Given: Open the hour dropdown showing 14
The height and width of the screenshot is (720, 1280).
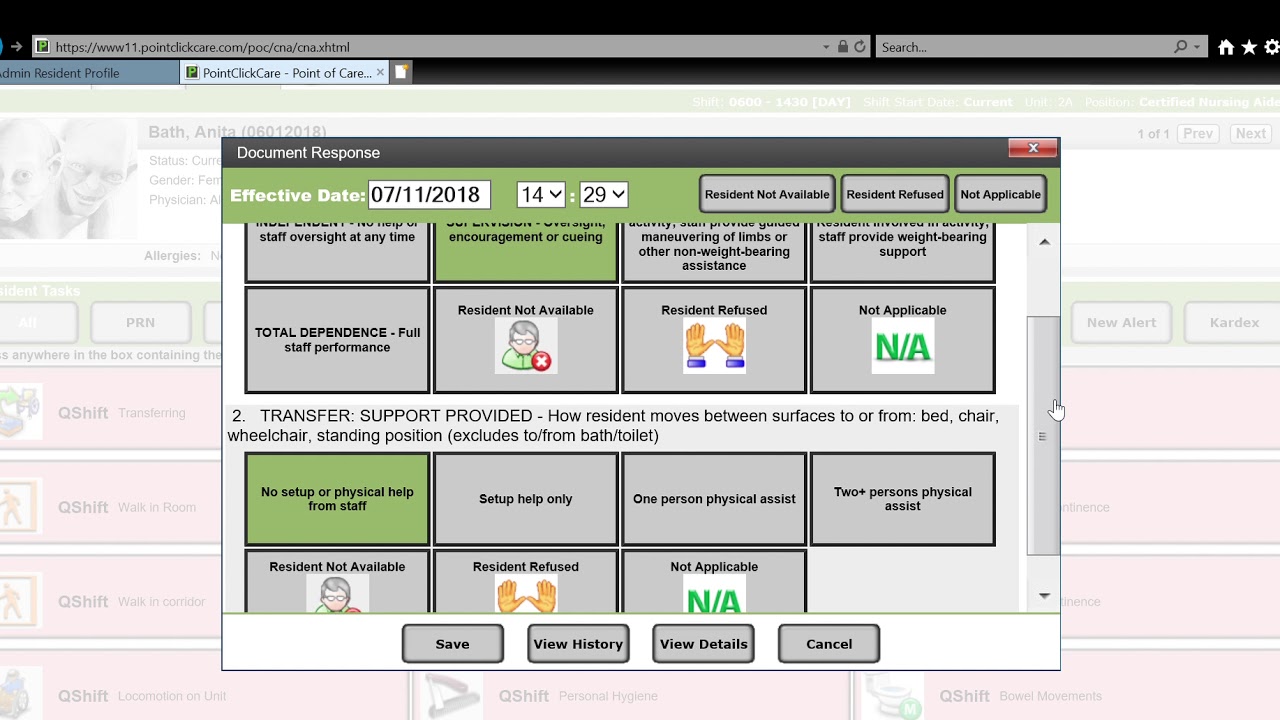Looking at the screenshot, I should pyautogui.click(x=541, y=195).
